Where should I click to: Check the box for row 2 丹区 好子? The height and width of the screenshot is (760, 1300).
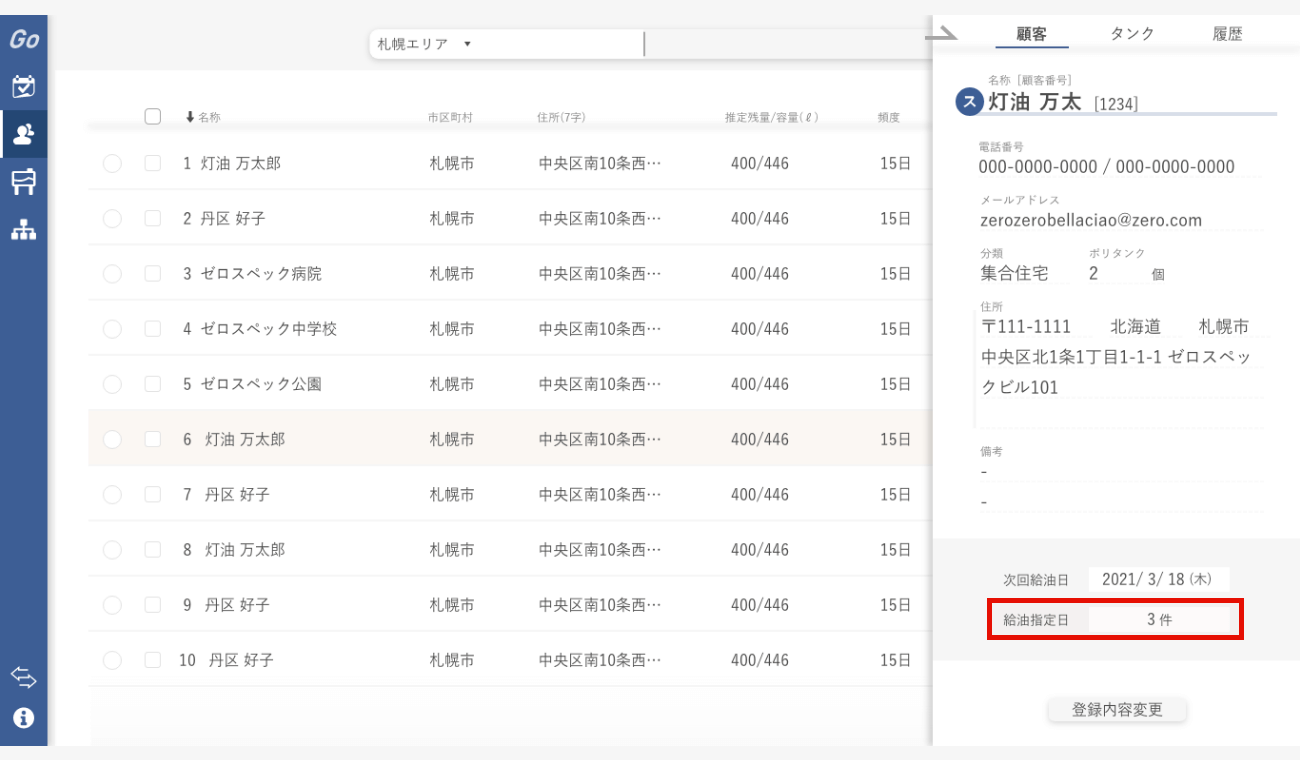click(x=153, y=218)
